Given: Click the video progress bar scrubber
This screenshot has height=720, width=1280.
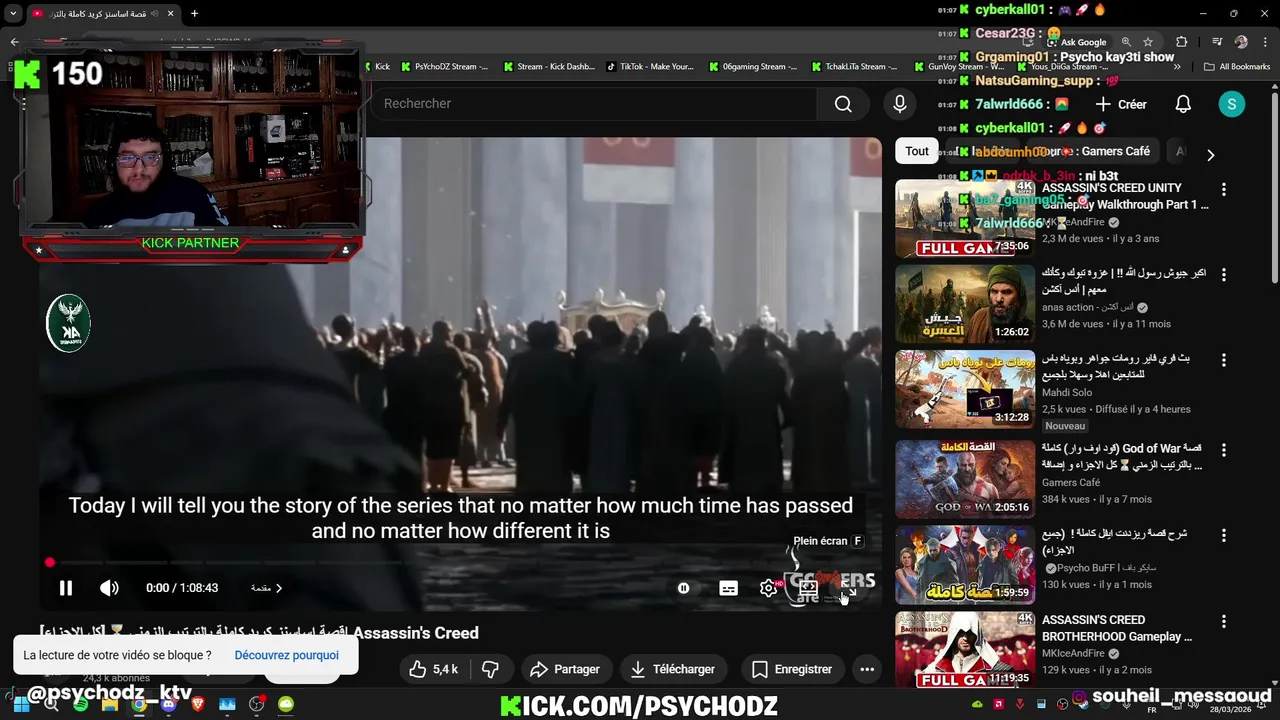Looking at the screenshot, I should click(50, 562).
